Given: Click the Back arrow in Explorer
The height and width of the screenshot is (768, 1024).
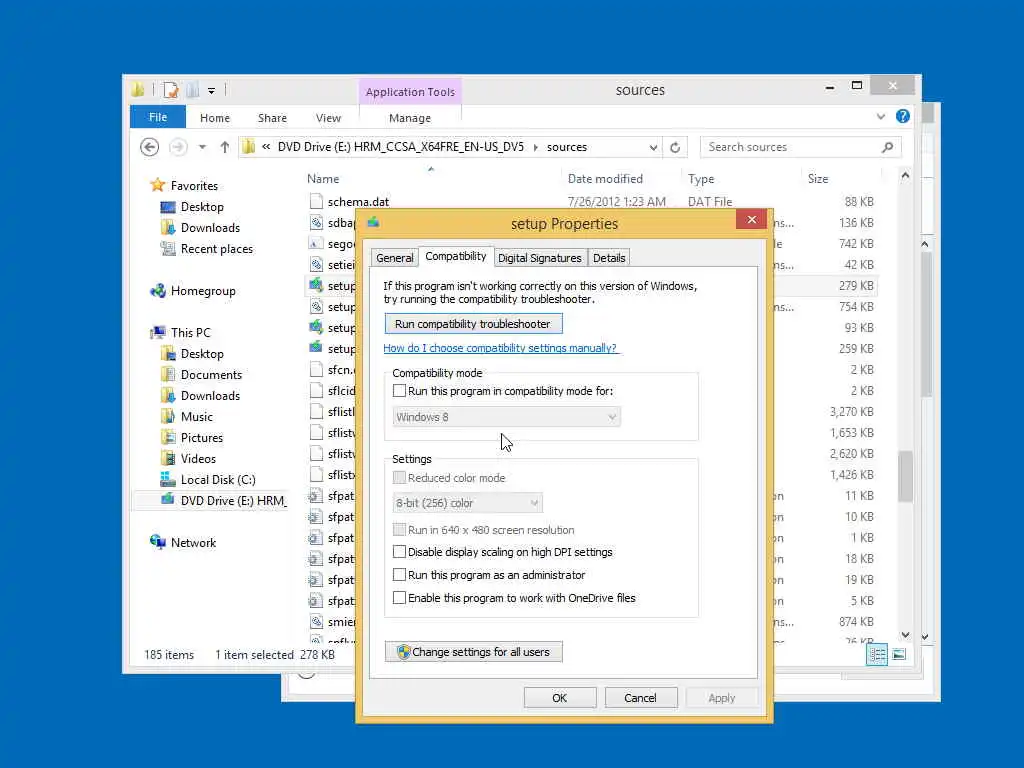Looking at the screenshot, I should point(150,147).
